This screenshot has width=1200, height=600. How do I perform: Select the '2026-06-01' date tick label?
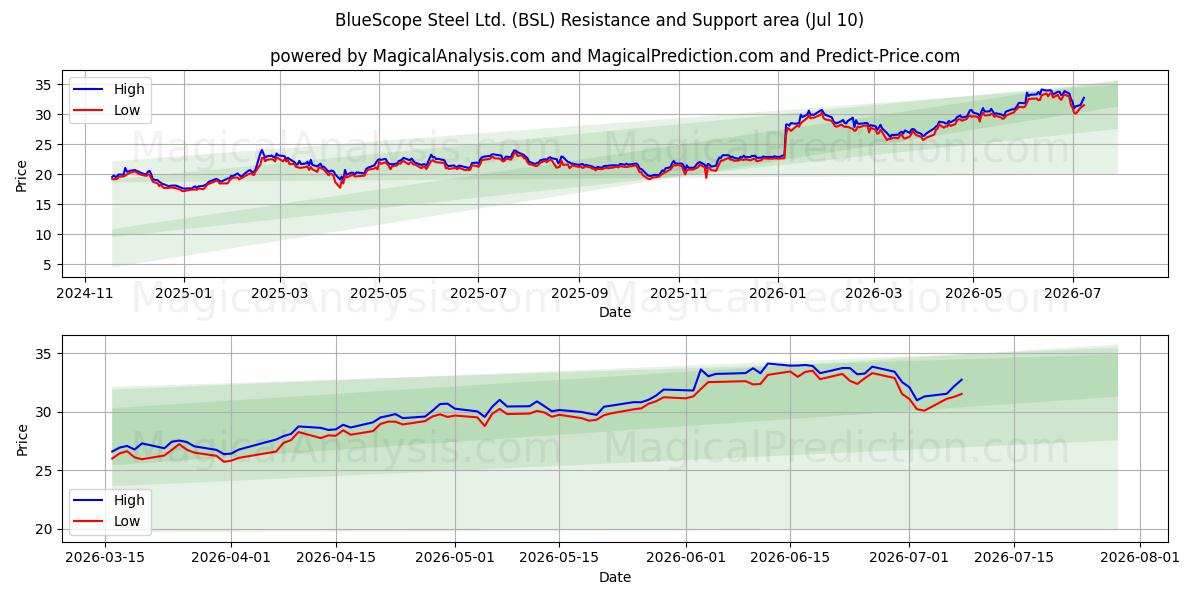point(687,559)
